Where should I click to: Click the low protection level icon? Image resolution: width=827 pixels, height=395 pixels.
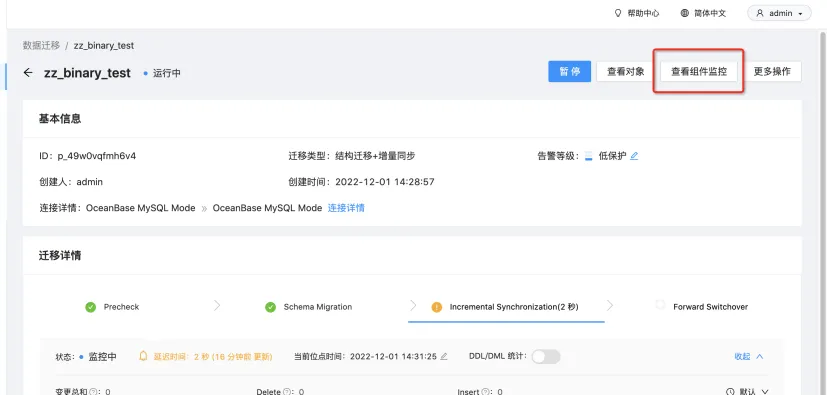pyautogui.click(x=589, y=156)
